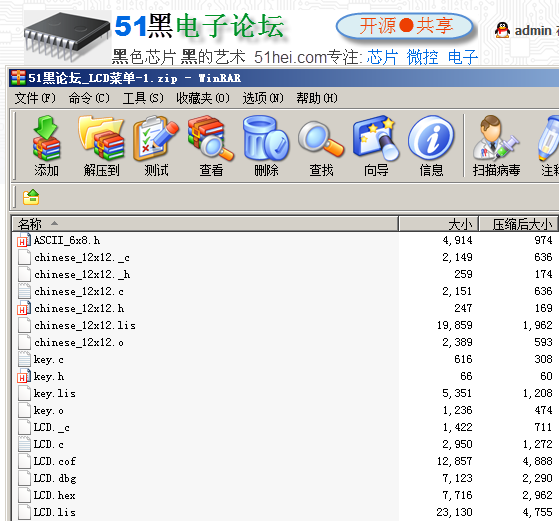Open the 帮助(H) menu
The height and width of the screenshot is (521, 559).
(x=317, y=98)
